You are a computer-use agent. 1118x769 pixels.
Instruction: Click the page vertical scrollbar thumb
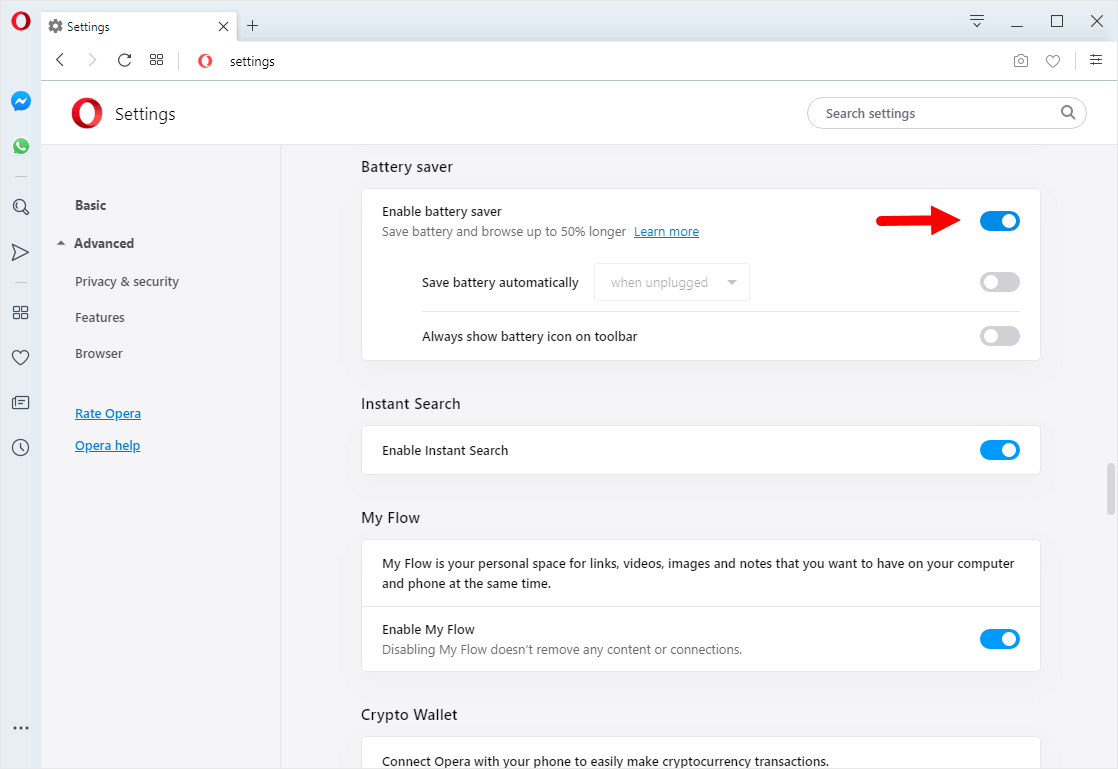coord(1110,489)
